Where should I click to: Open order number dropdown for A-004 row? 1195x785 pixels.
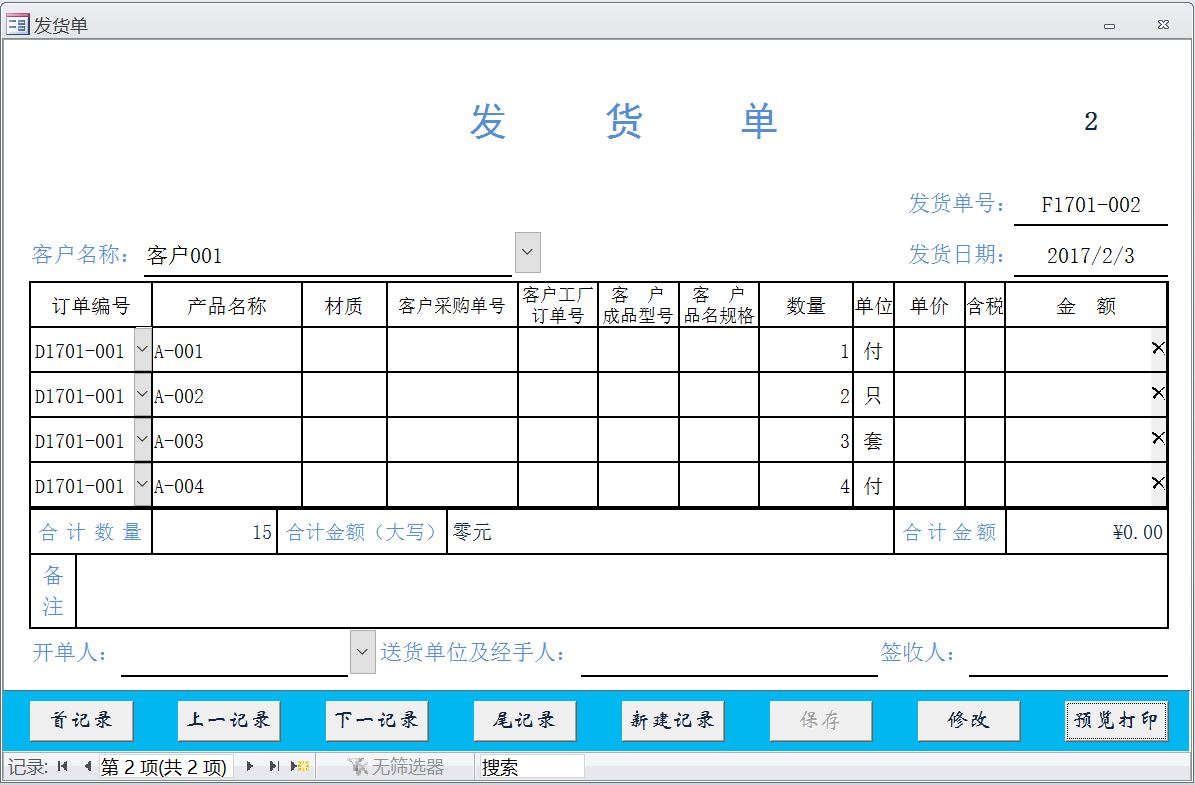coord(142,485)
